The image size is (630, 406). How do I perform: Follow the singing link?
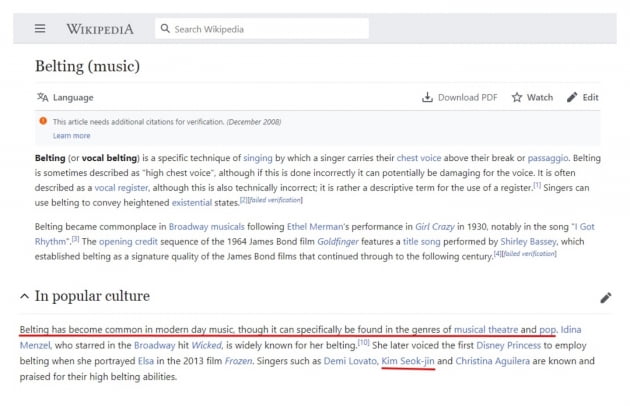point(258,158)
